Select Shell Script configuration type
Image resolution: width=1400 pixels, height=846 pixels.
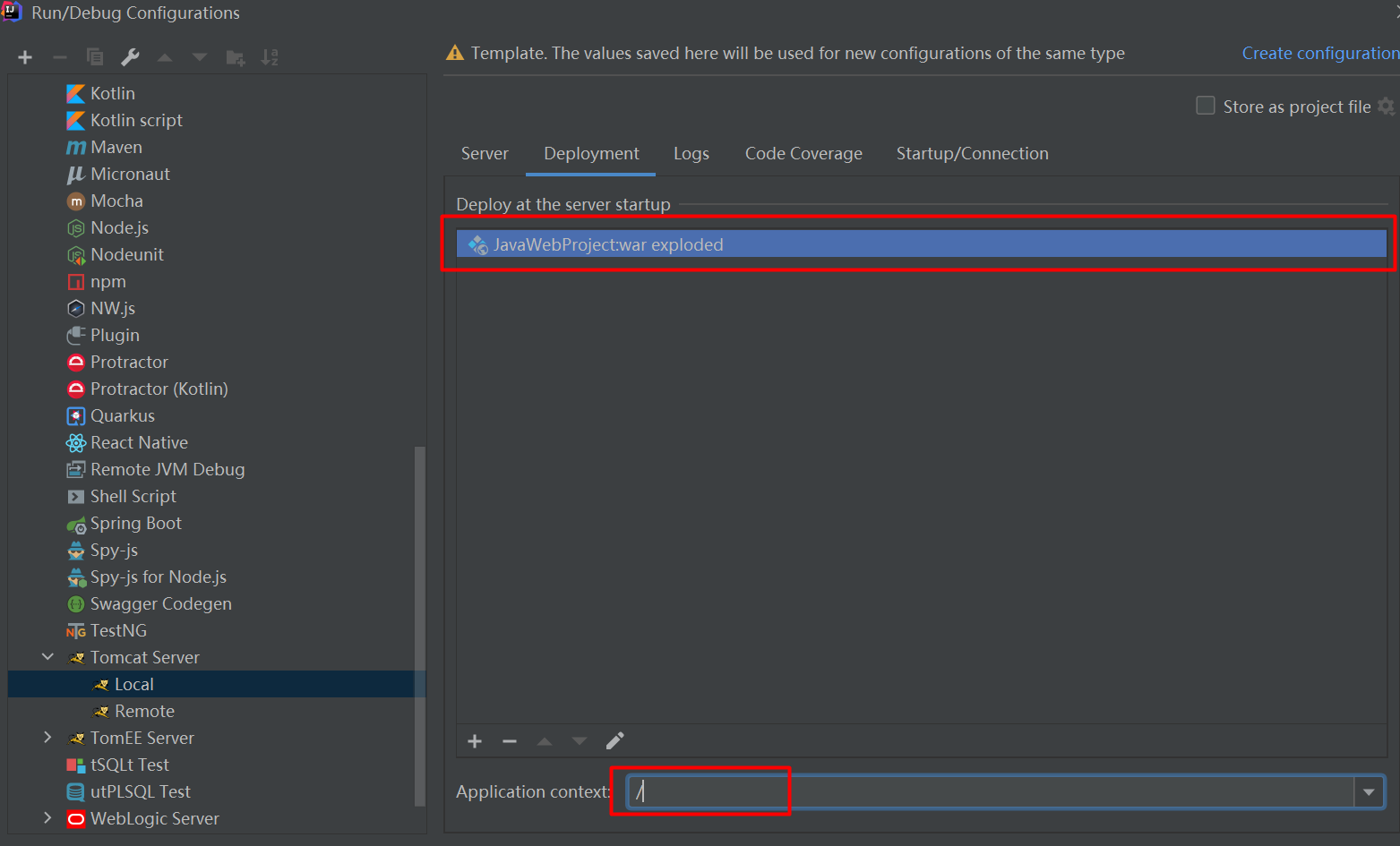[133, 496]
